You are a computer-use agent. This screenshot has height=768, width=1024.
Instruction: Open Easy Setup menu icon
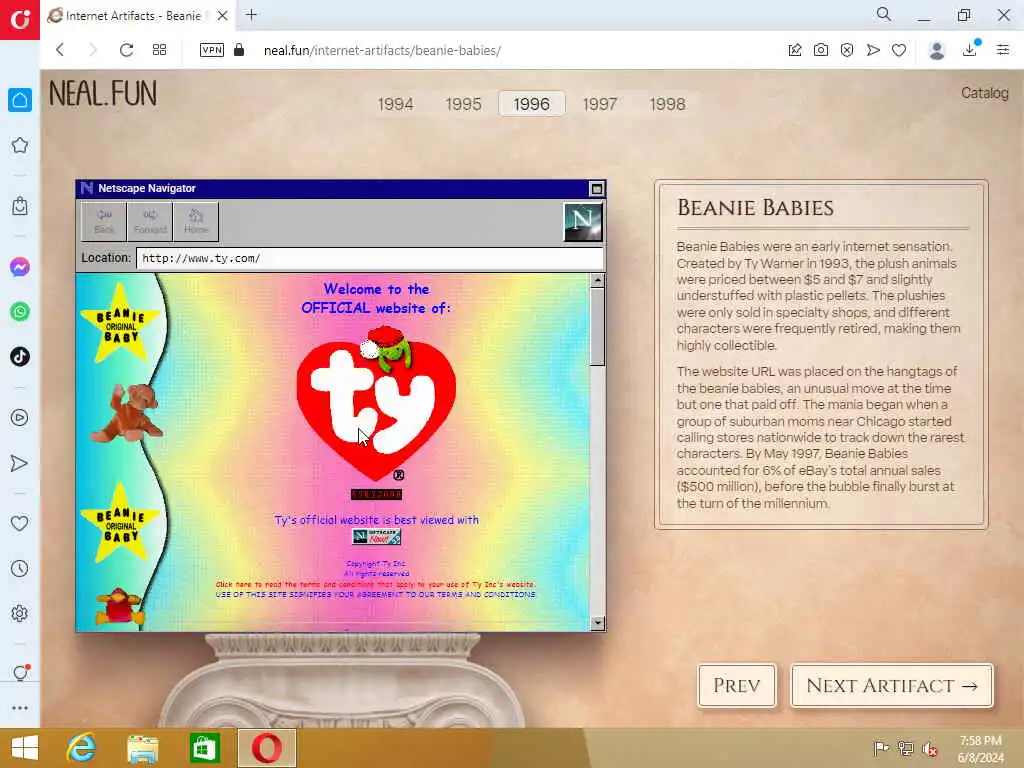1003,50
